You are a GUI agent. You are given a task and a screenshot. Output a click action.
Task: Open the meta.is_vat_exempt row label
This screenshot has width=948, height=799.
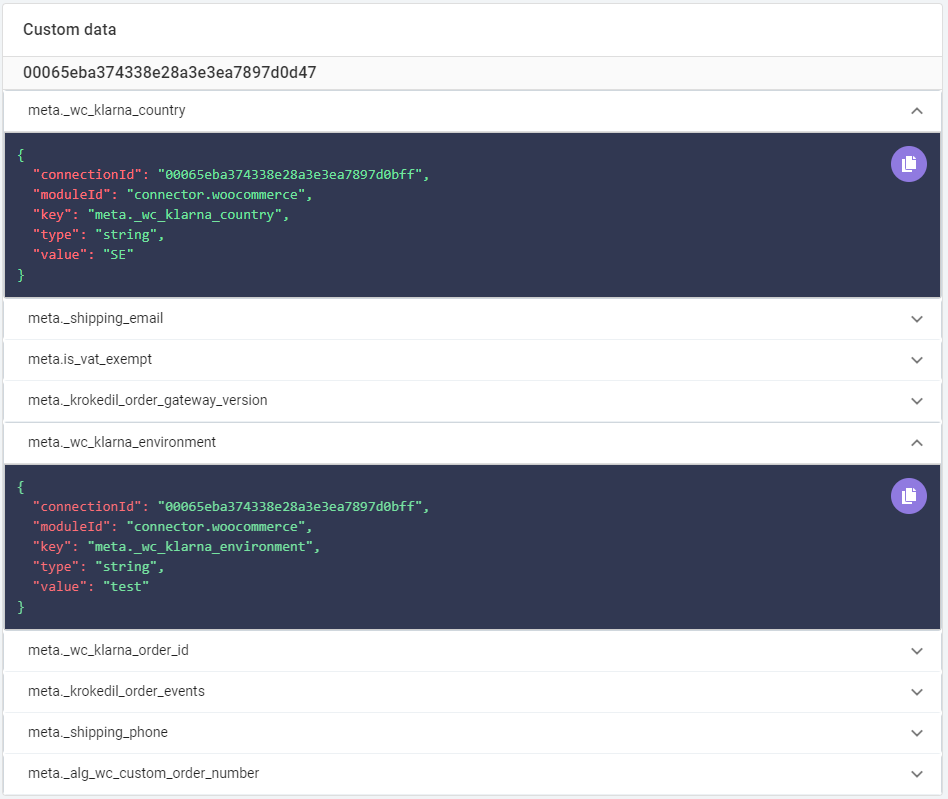pyautogui.click(x=90, y=360)
